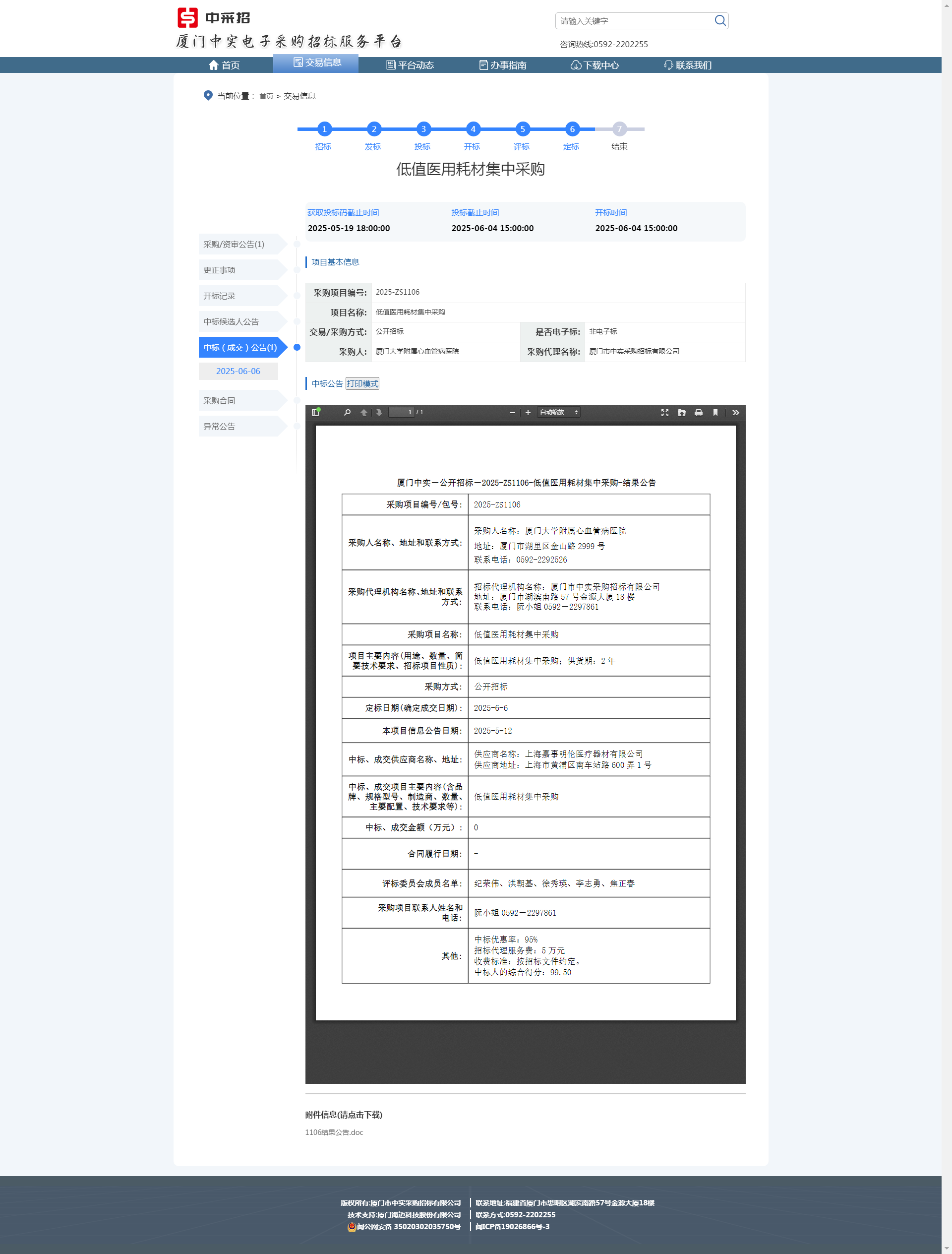This screenshot has height=1254, width=952.
Task: Select the 2025-06-06 date entry
Action: point(238,371)
